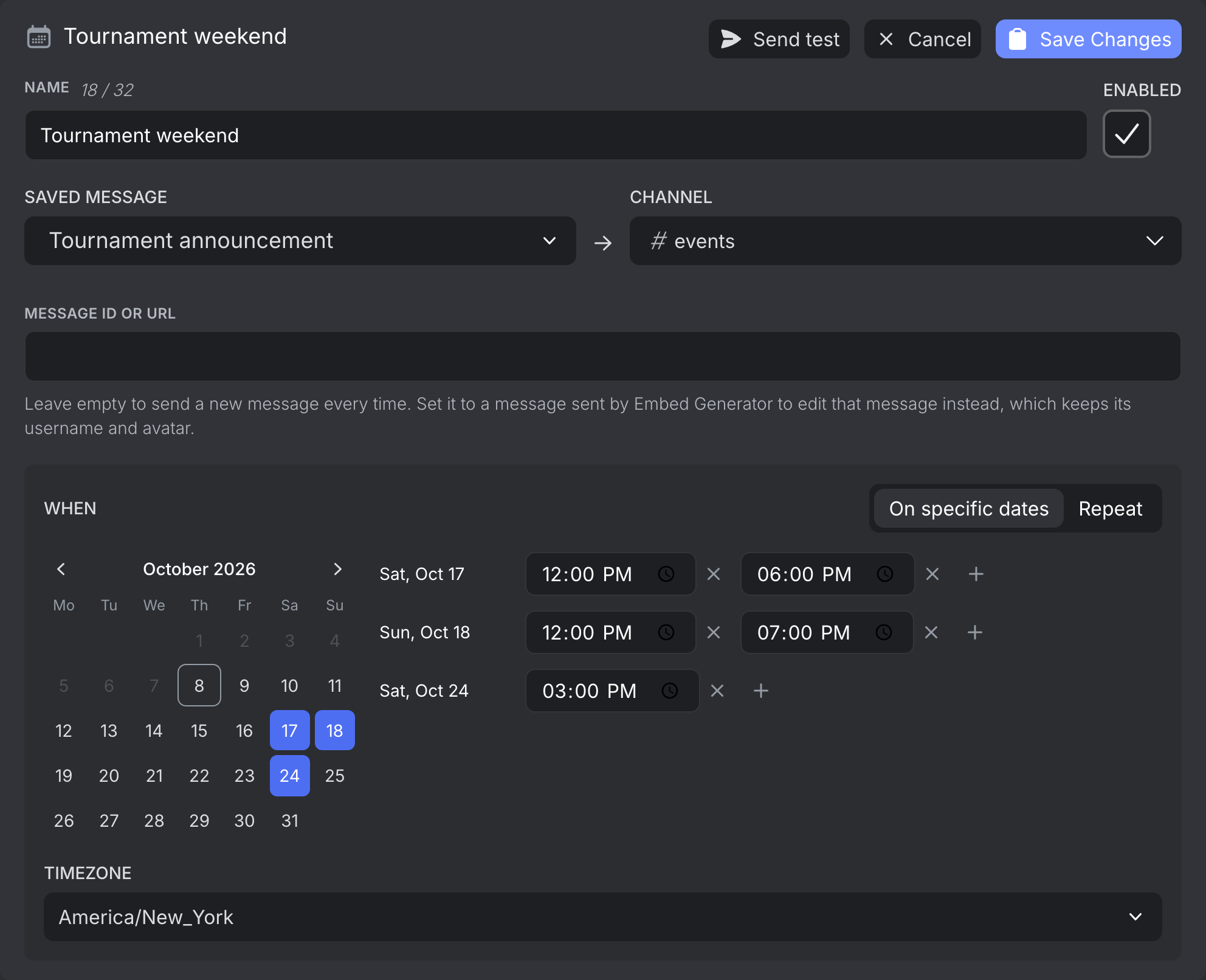
Task: Click October 2026 month label
Action: (x=199, y=569)
